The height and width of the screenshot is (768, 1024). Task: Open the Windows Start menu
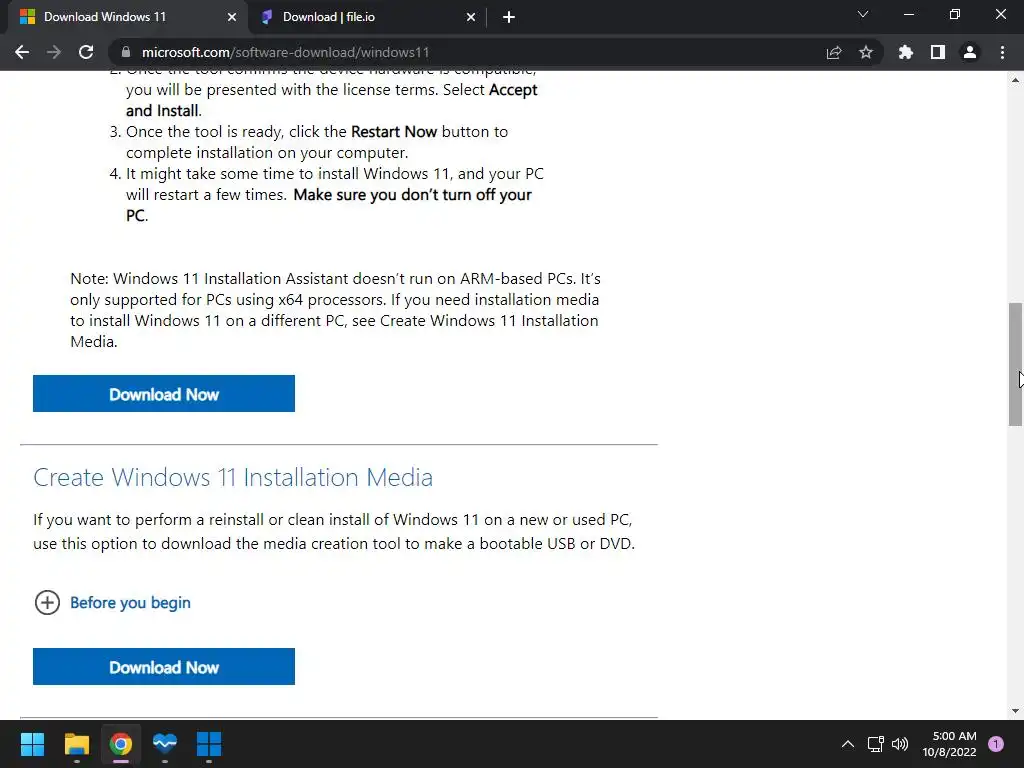(32, 744)
